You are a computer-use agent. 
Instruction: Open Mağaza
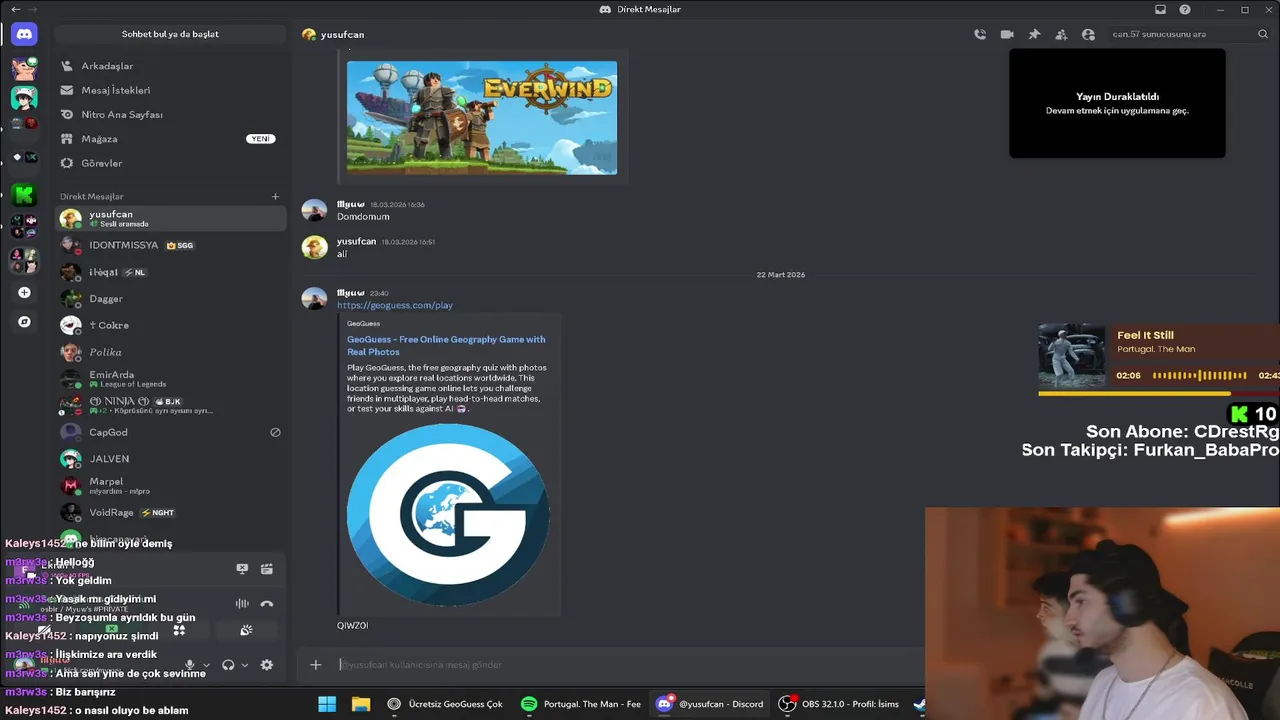tap(170, 139)
